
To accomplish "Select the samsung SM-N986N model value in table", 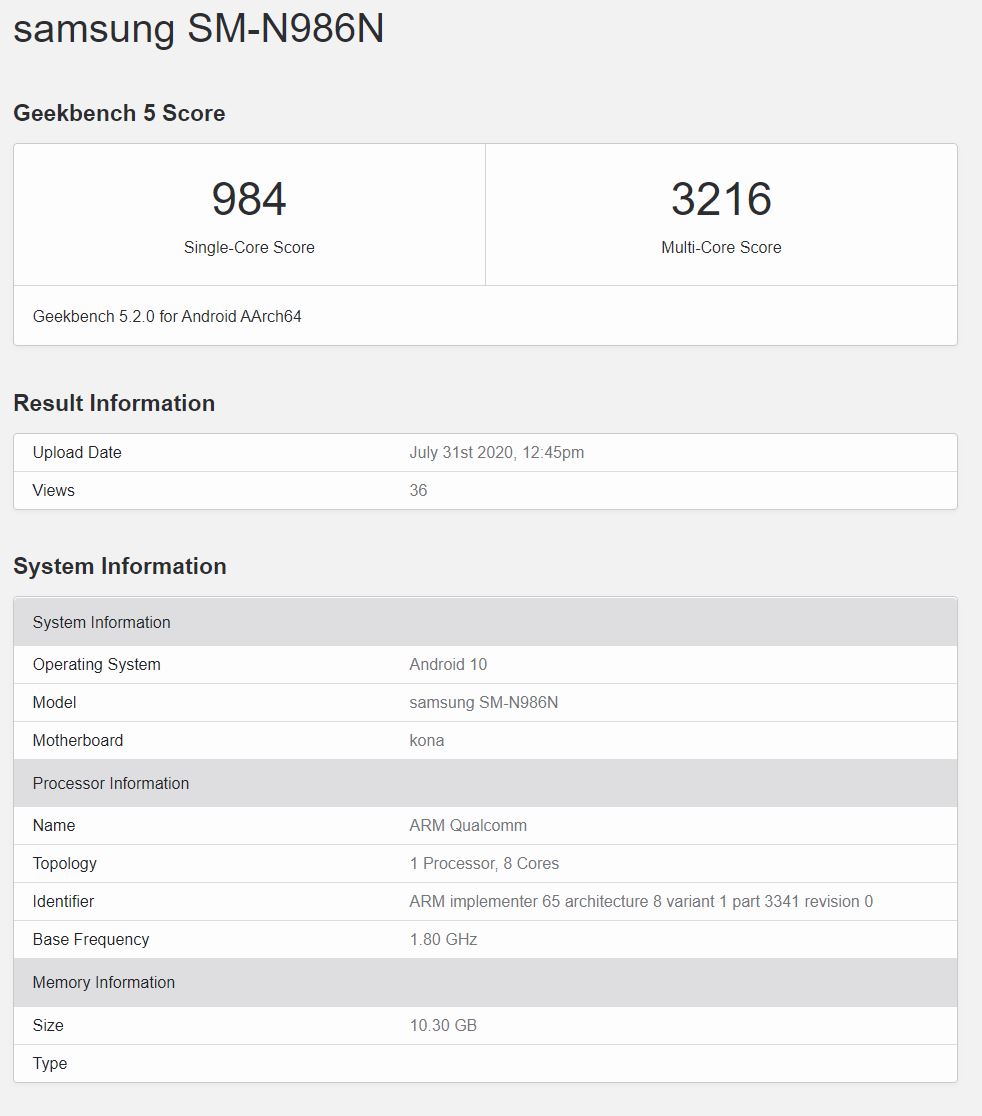I will pyautogui.click(x=483, y=702).
